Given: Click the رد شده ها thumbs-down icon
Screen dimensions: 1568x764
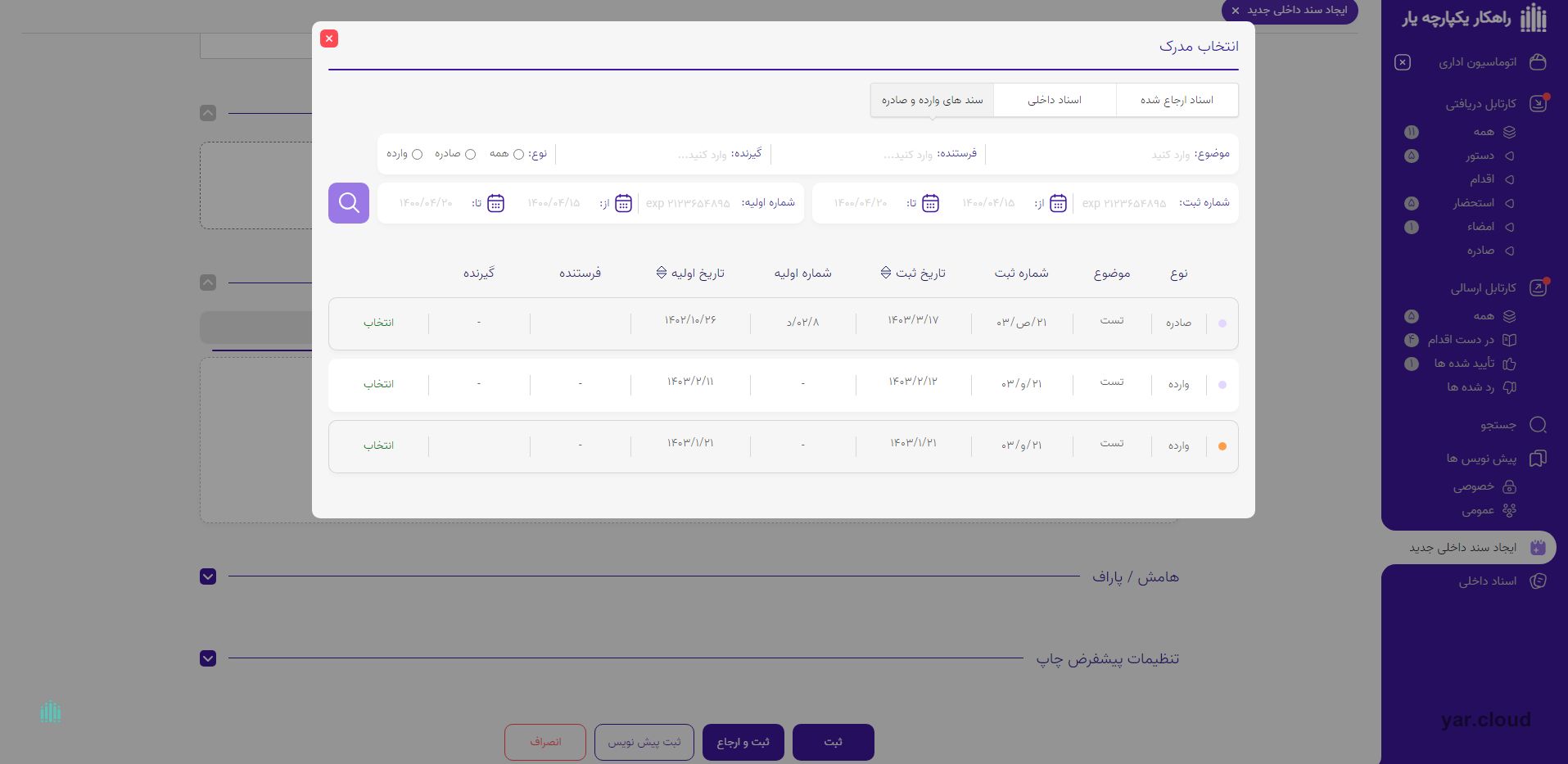Looking at the screenshot, I should 1509,387.
